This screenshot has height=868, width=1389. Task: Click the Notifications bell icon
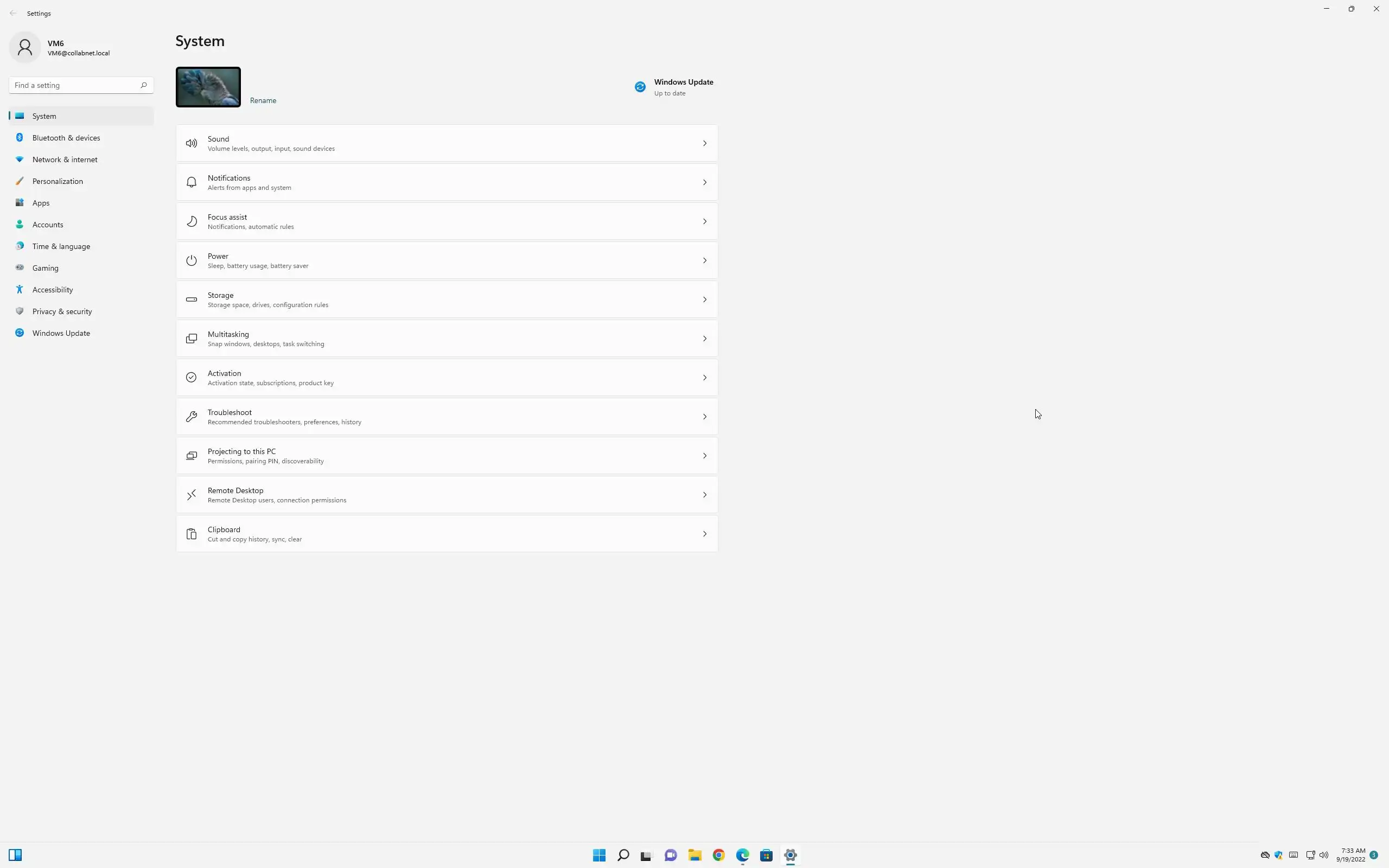191,183
